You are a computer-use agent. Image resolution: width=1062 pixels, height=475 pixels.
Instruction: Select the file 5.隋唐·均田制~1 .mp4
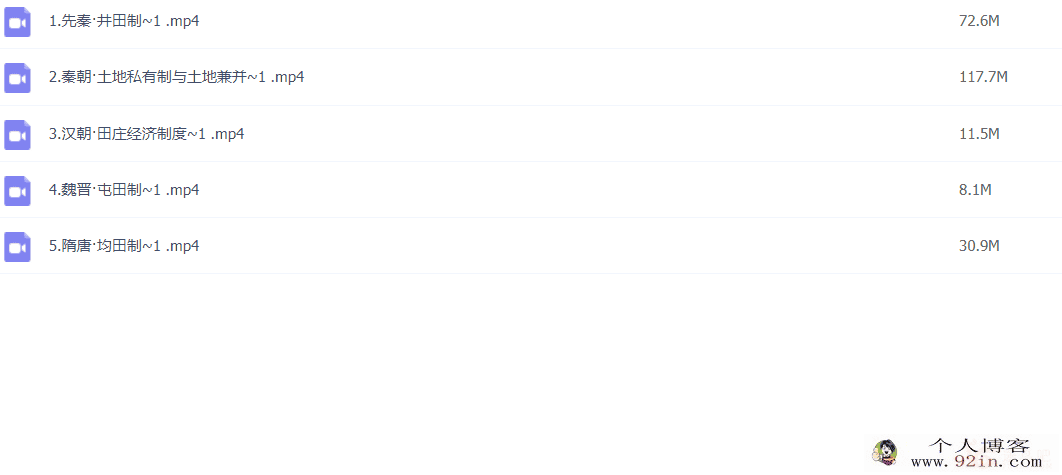[x=124, y=246]
